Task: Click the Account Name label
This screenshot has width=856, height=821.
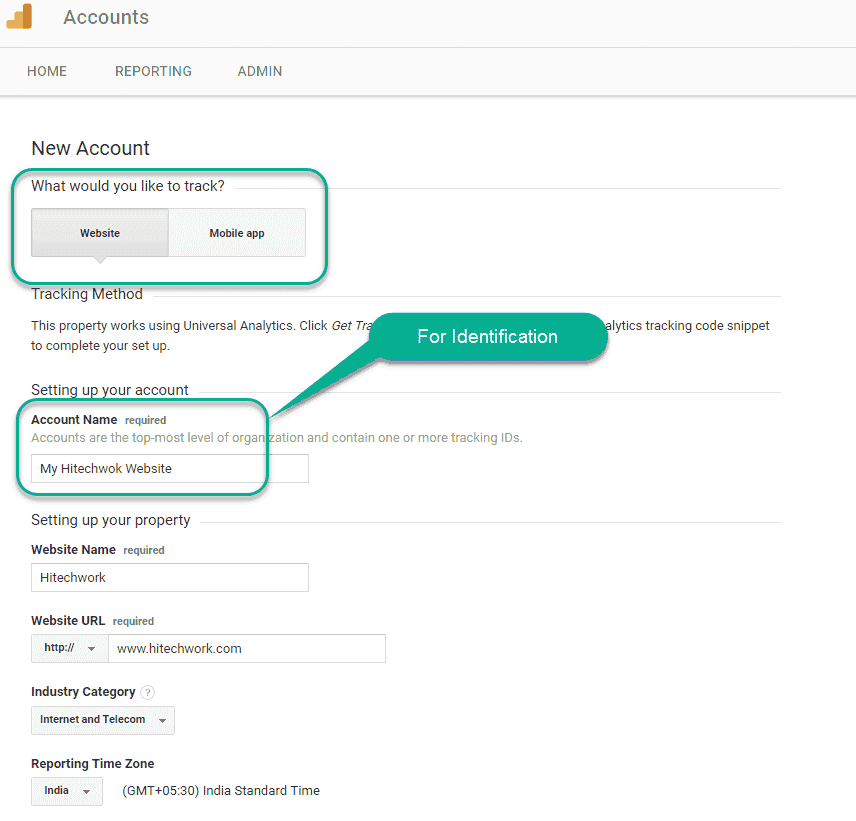Action: click(x=74, y=419)
